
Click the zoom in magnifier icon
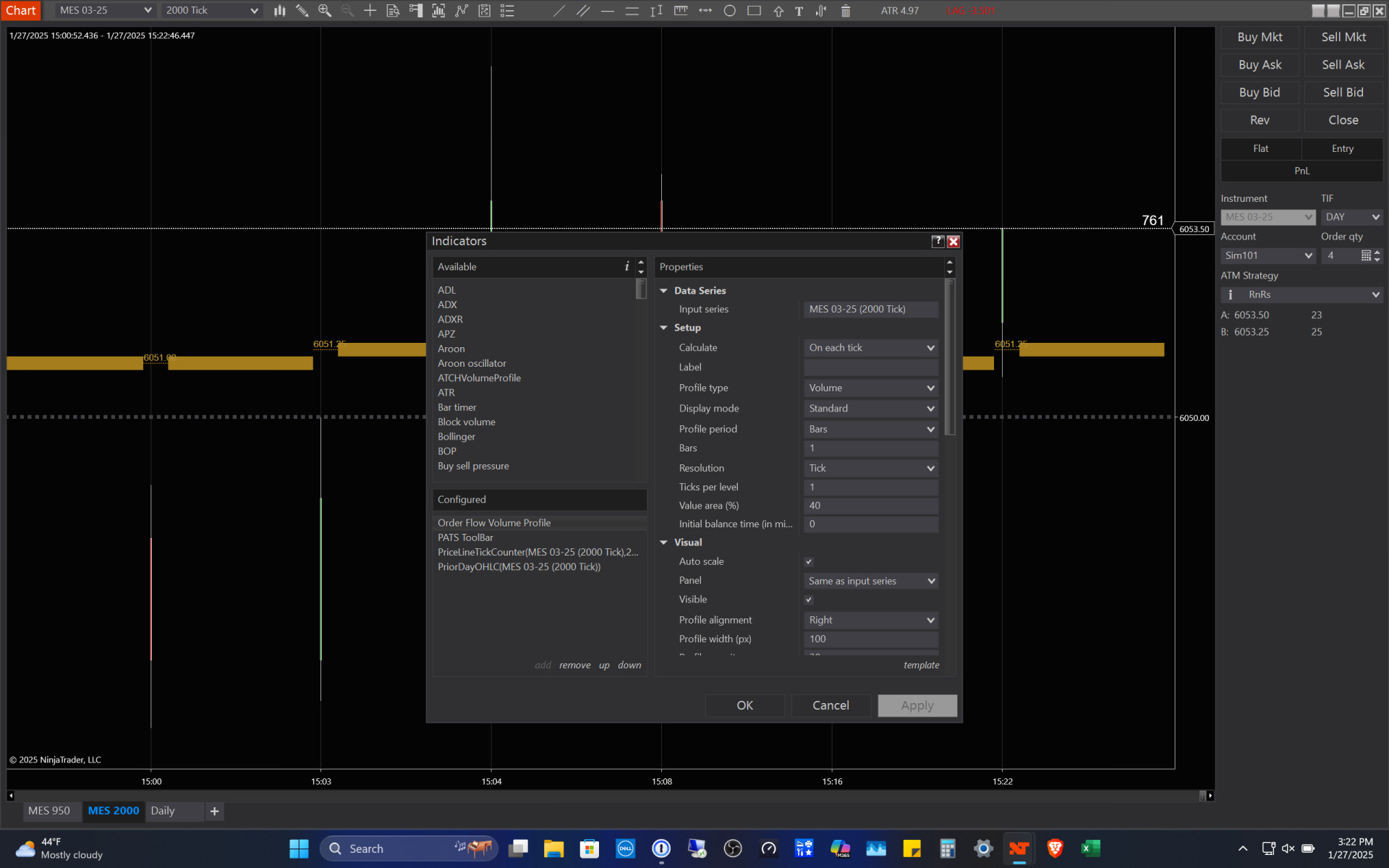(325, 11)
